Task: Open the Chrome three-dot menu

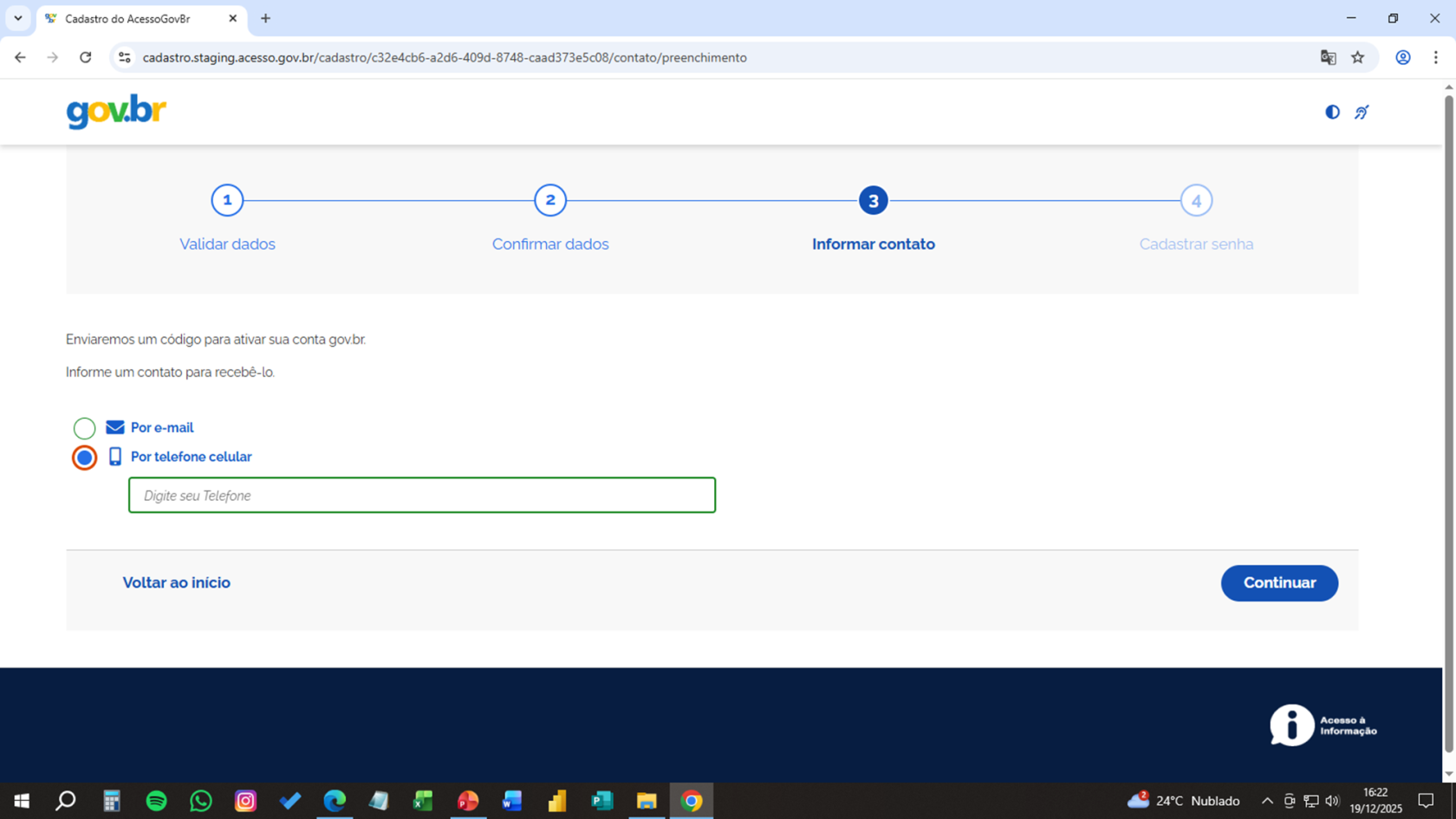Action: [1435, 57]
